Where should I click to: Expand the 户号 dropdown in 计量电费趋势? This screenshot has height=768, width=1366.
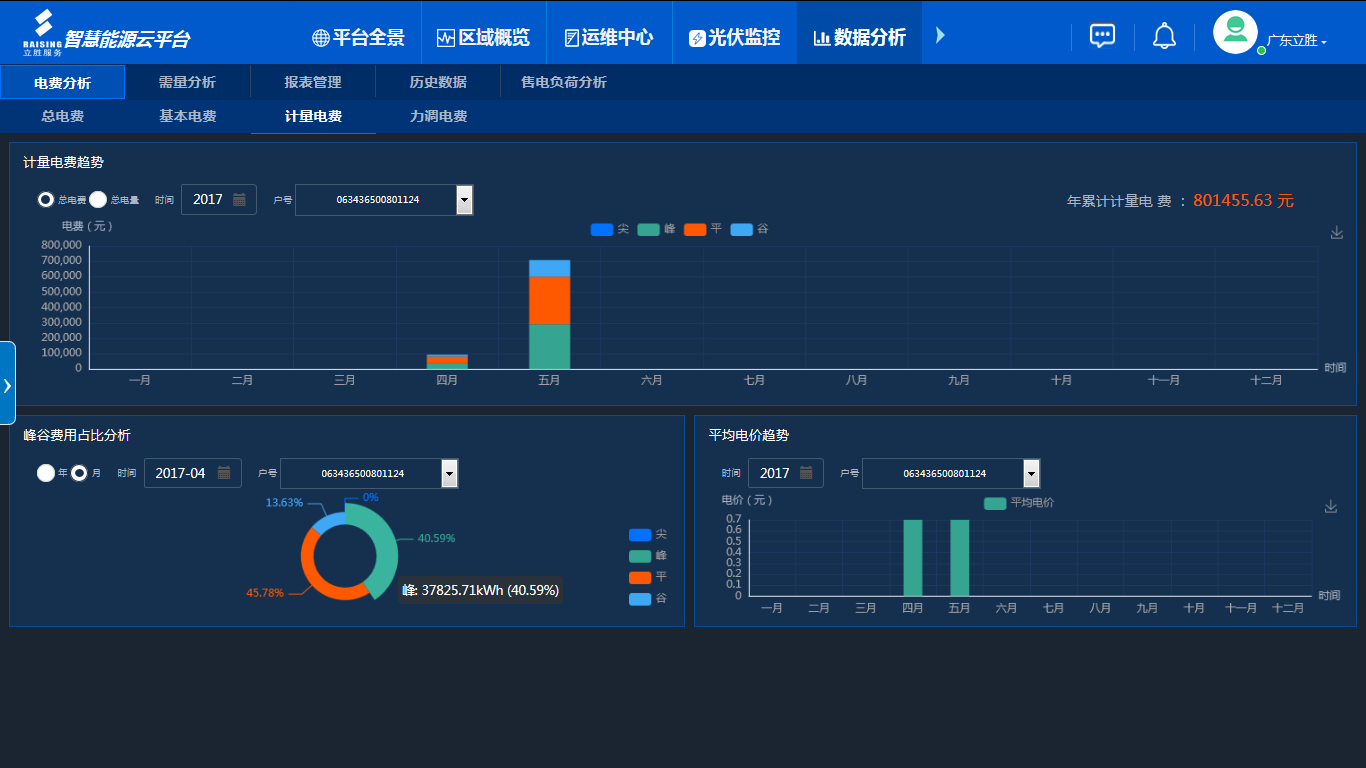(464, 199)
